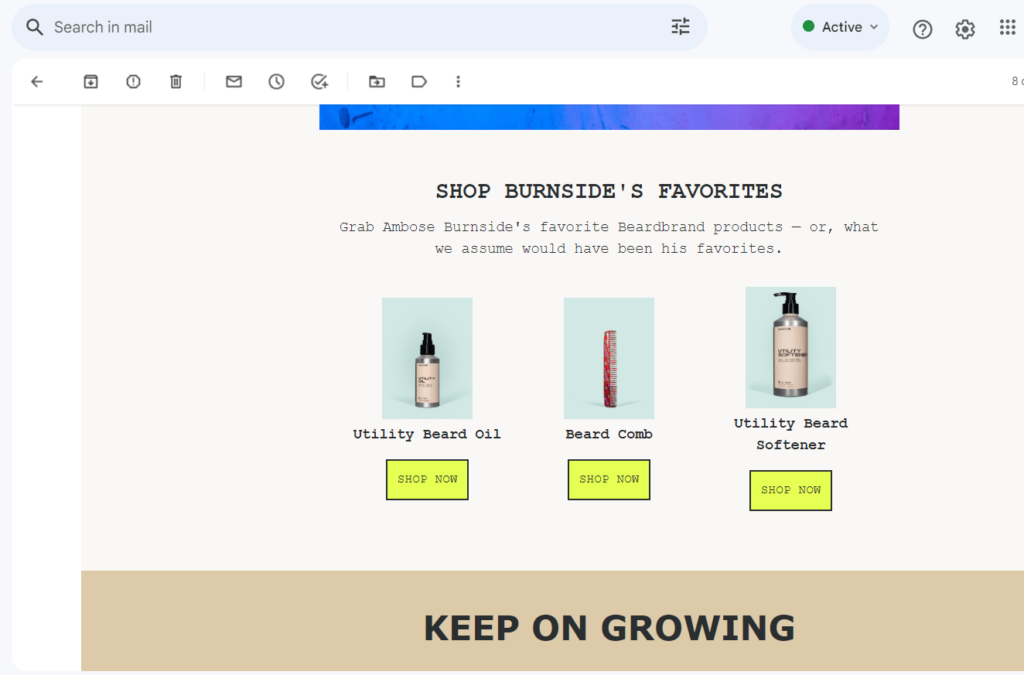Report this email as spam
1024x675 pixels.
(133, 82)
